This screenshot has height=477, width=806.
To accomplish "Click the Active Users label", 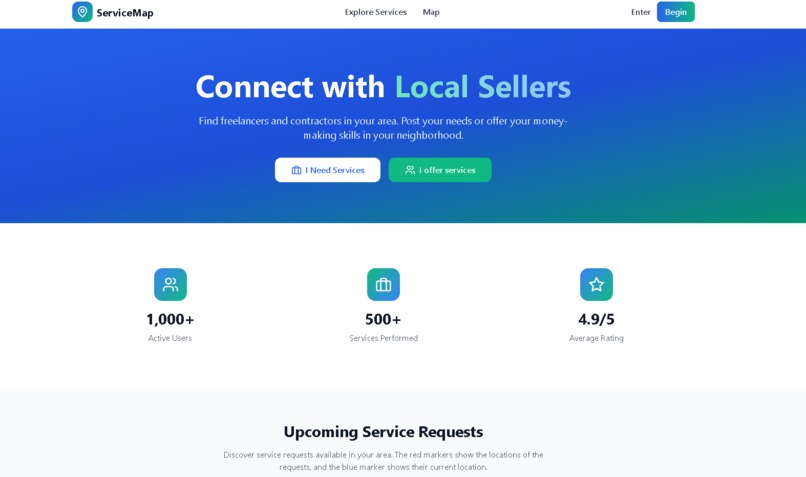I will pyautogui.click(x=170, y=338).
